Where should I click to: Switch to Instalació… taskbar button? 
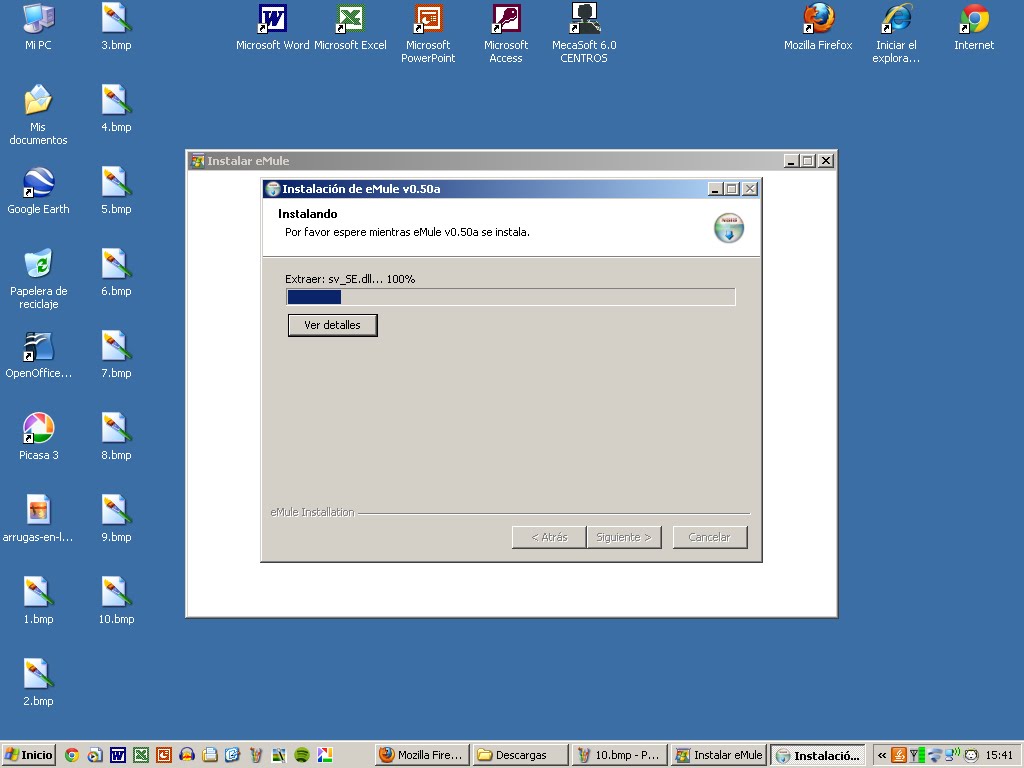pyautogui.click(x=818, y=756)
